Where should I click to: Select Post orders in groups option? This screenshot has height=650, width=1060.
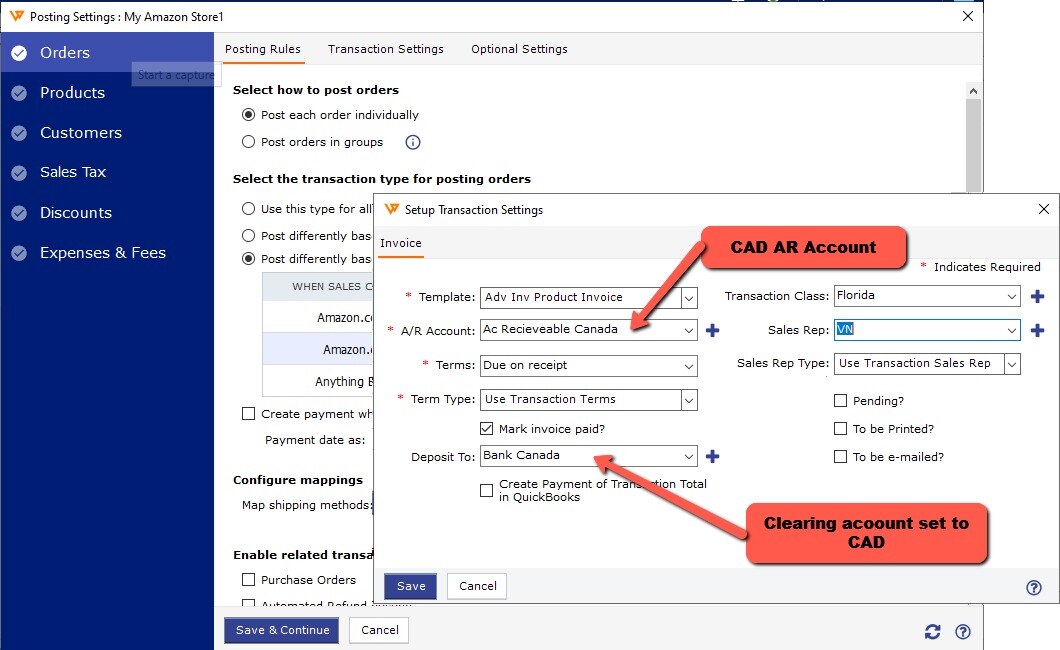point(249,142)
